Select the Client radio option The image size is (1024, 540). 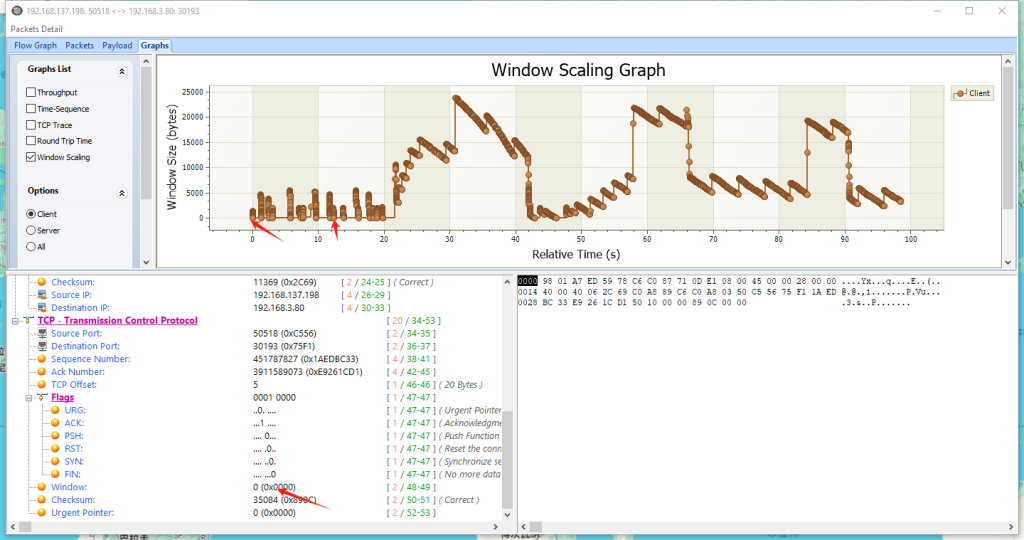[31, 214]
